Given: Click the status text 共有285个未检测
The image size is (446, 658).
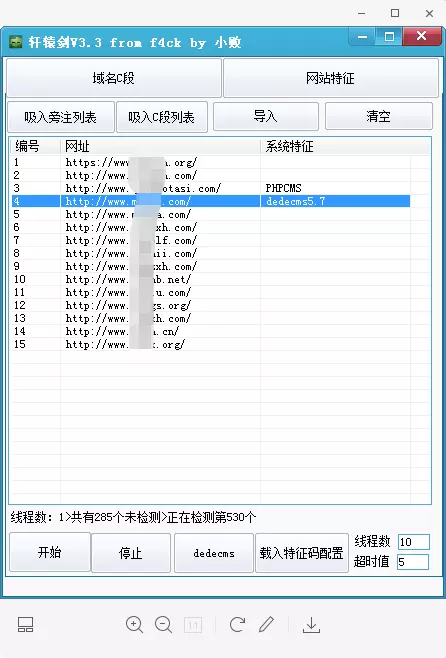Looking at the screenshot, I should tap(116, 517).
